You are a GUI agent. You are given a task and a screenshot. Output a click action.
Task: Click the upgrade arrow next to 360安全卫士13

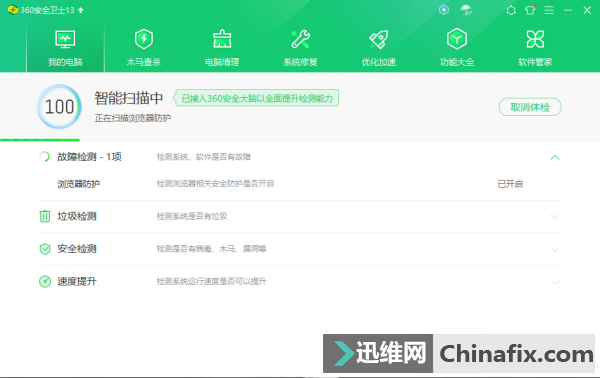click(80, 10)
